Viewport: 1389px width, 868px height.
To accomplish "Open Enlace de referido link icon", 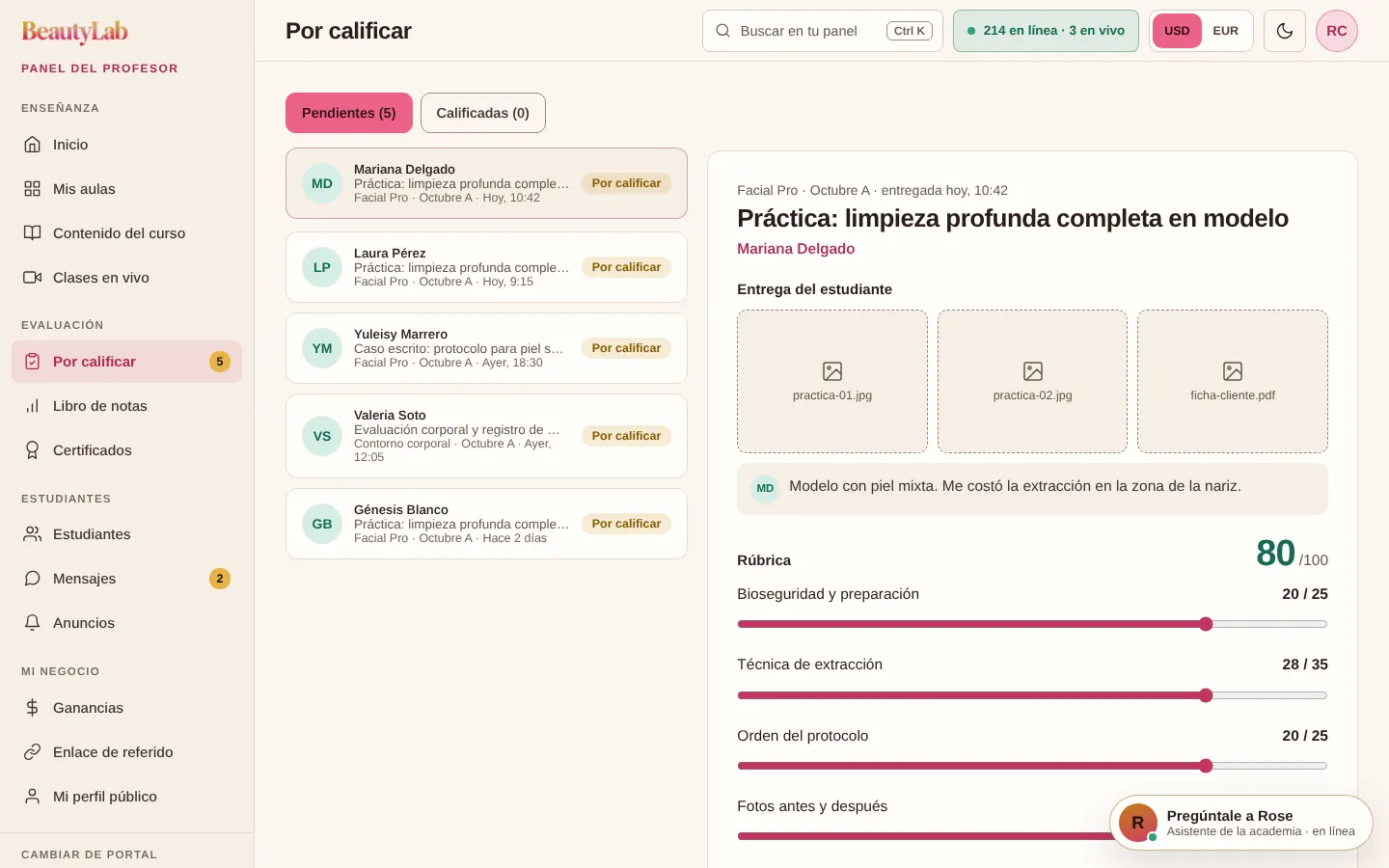I will coord(33,752).
